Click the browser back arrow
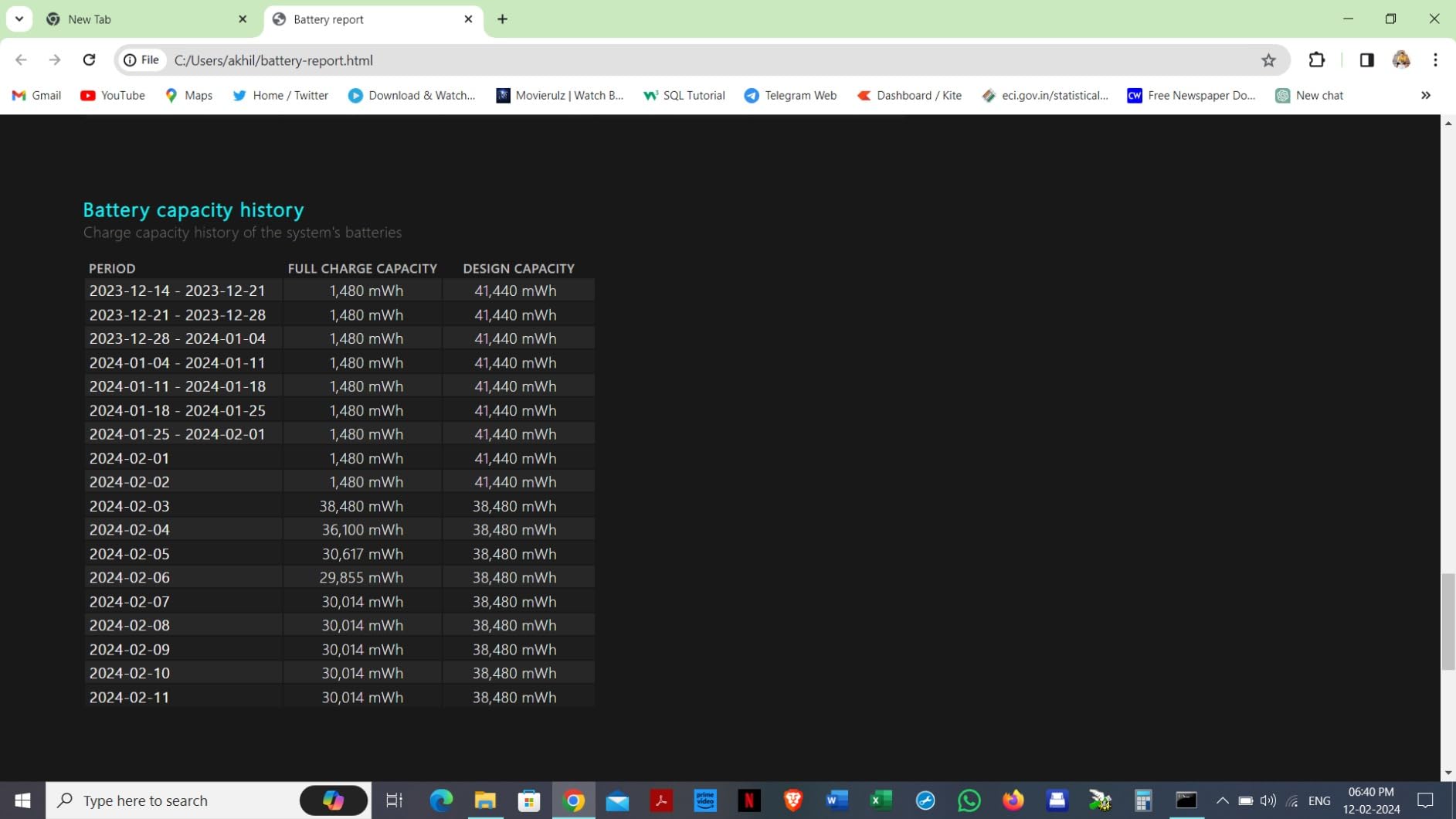The image size is (1456, 819). coord(21,60)
